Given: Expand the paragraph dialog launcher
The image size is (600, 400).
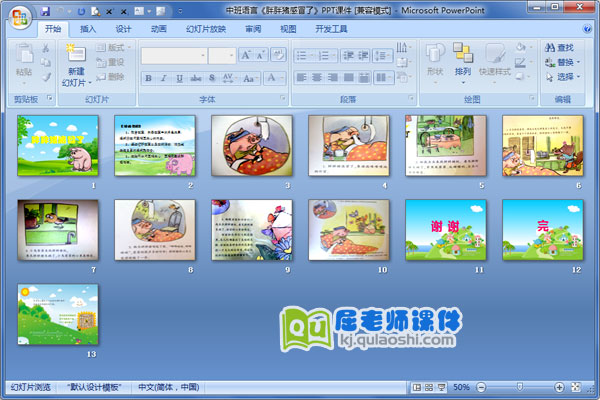Looking at the screenshot, I should tap(411, 98).
